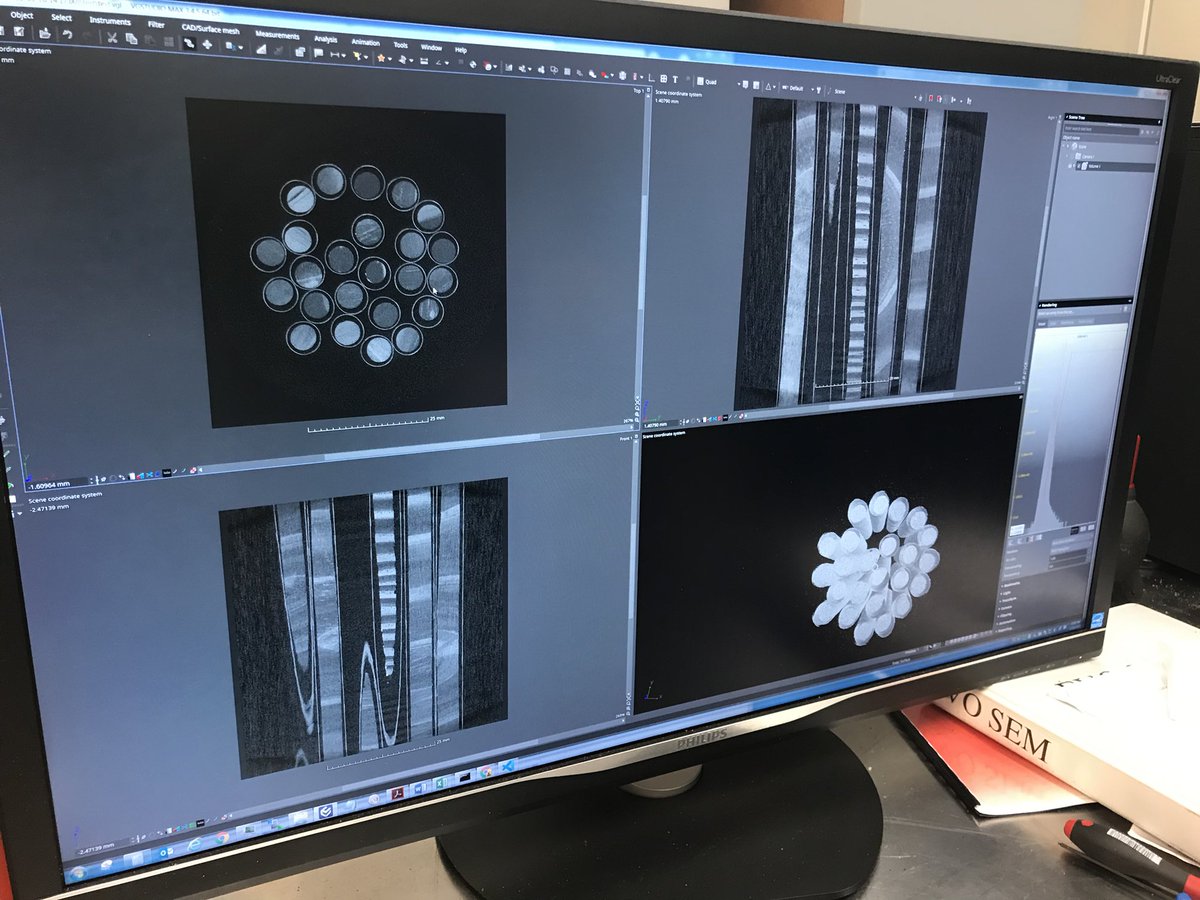The height and width of the screenshot is (900, 1200).
Task: Open the Measurements menu
Action: 277,35
